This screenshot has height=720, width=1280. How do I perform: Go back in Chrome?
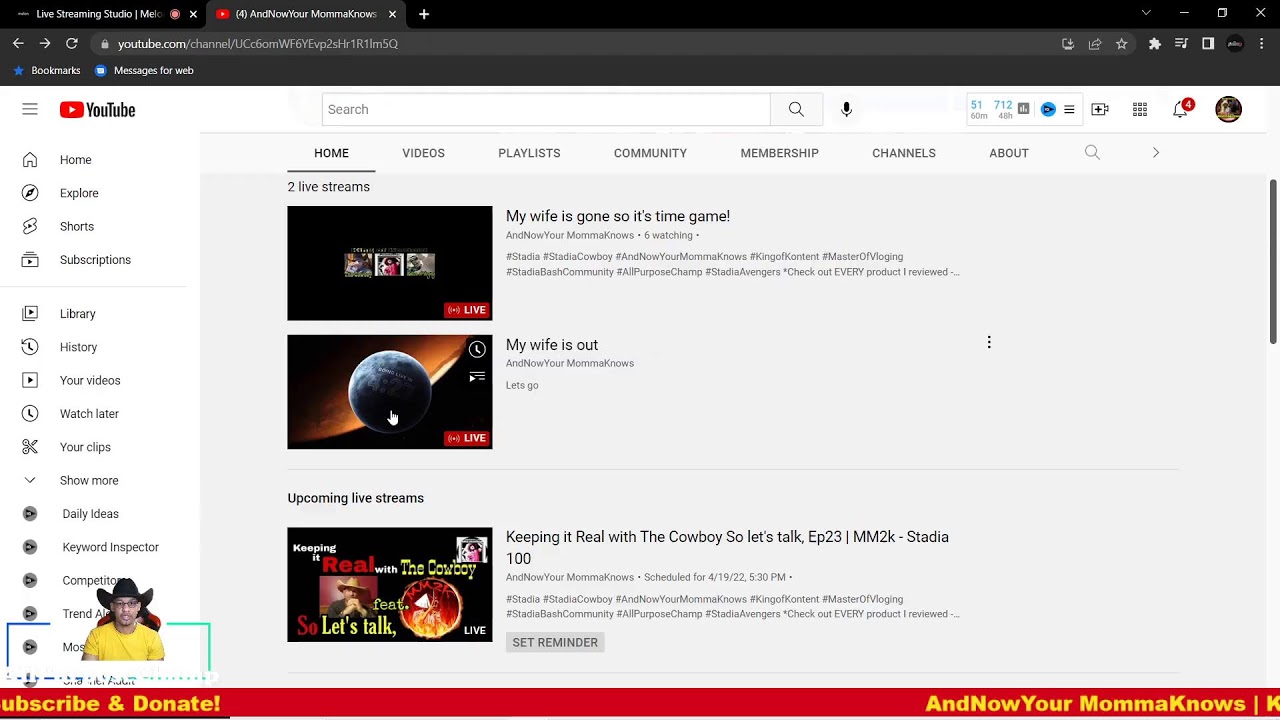coord(18,44)
